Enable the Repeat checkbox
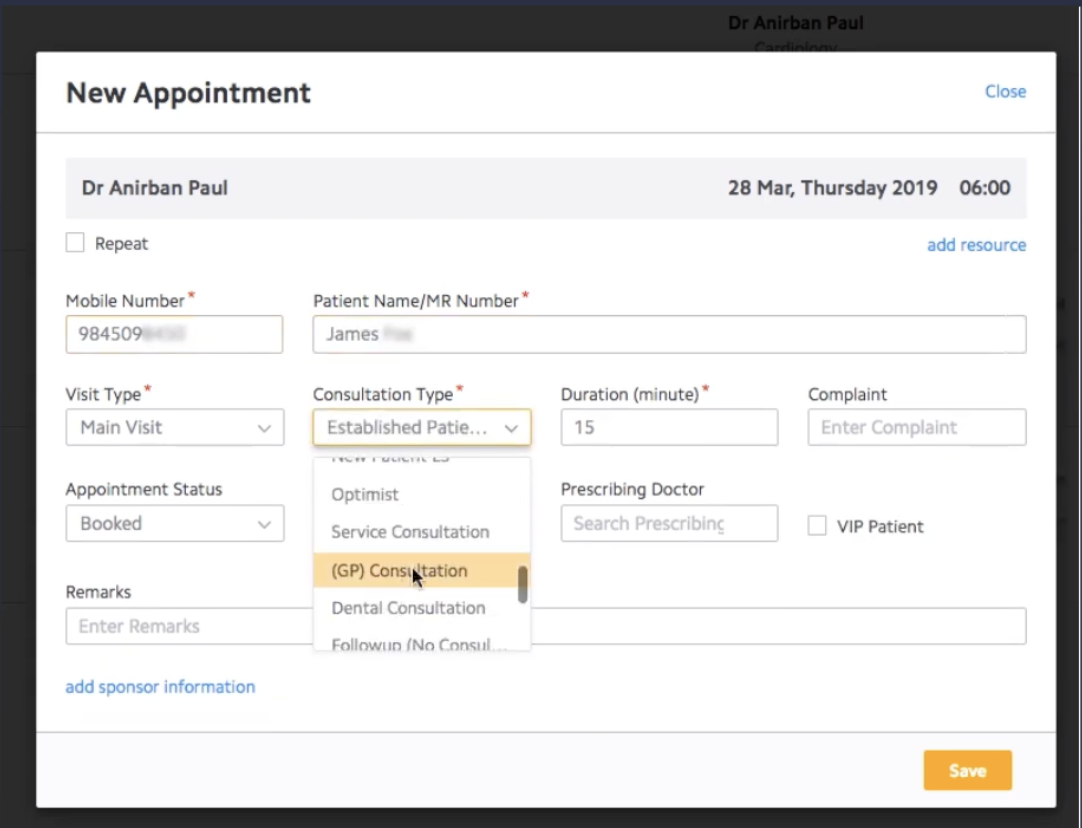1082x828 pixels. [75, 243]
